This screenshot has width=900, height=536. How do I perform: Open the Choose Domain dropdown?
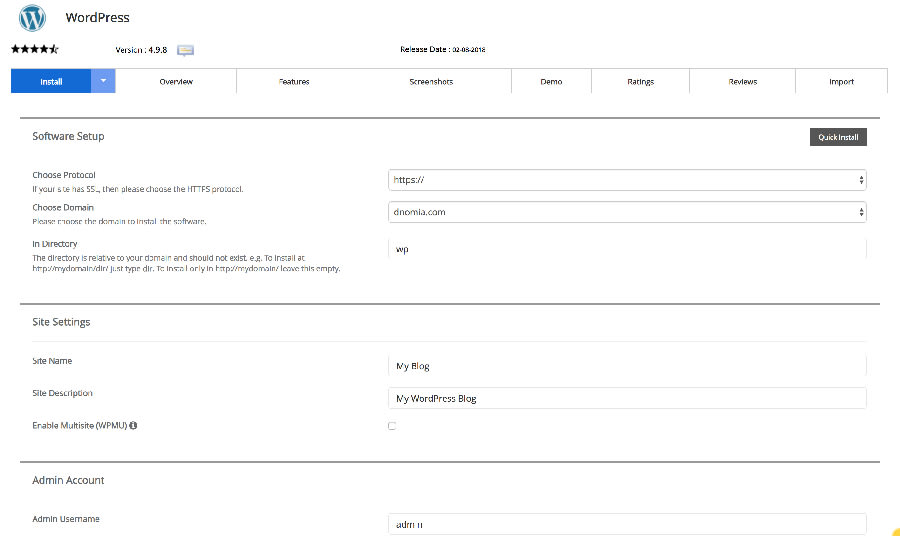627,212
